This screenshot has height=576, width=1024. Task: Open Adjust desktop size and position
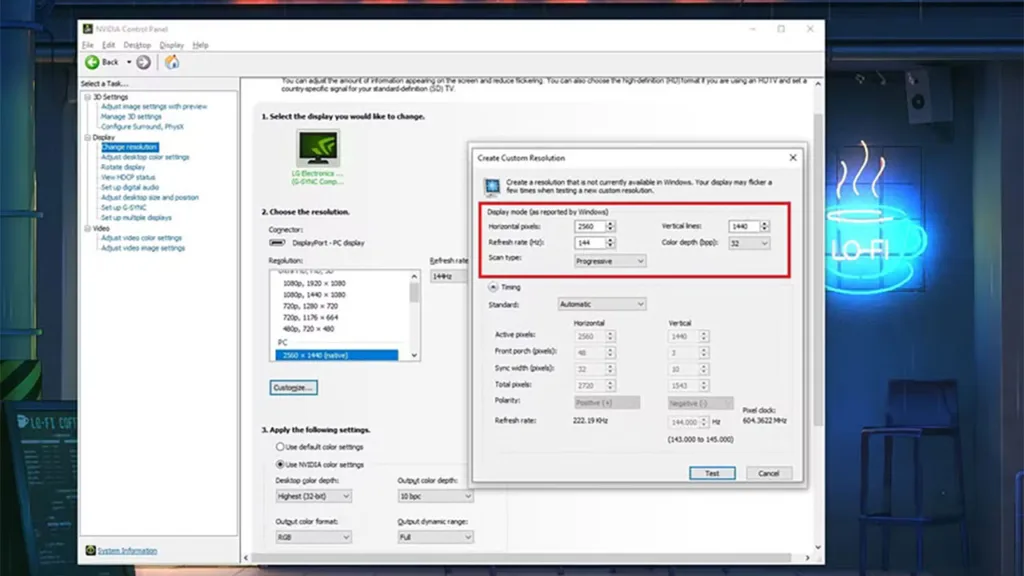pos(150,197)
